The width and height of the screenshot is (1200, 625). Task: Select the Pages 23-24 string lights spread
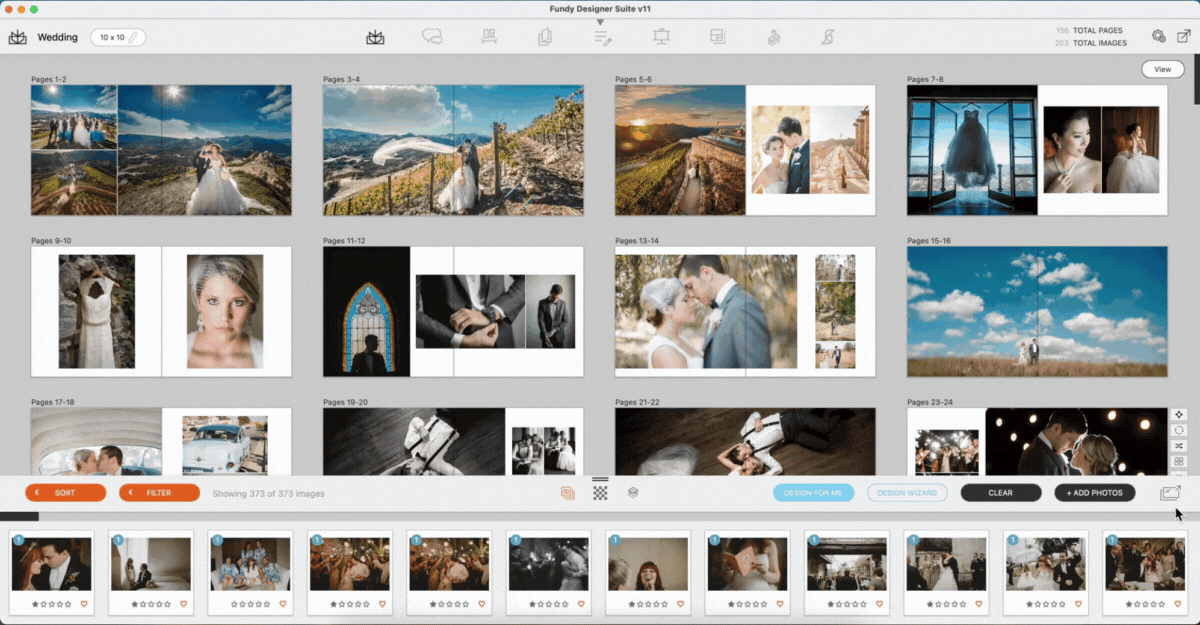(1037, 441)
